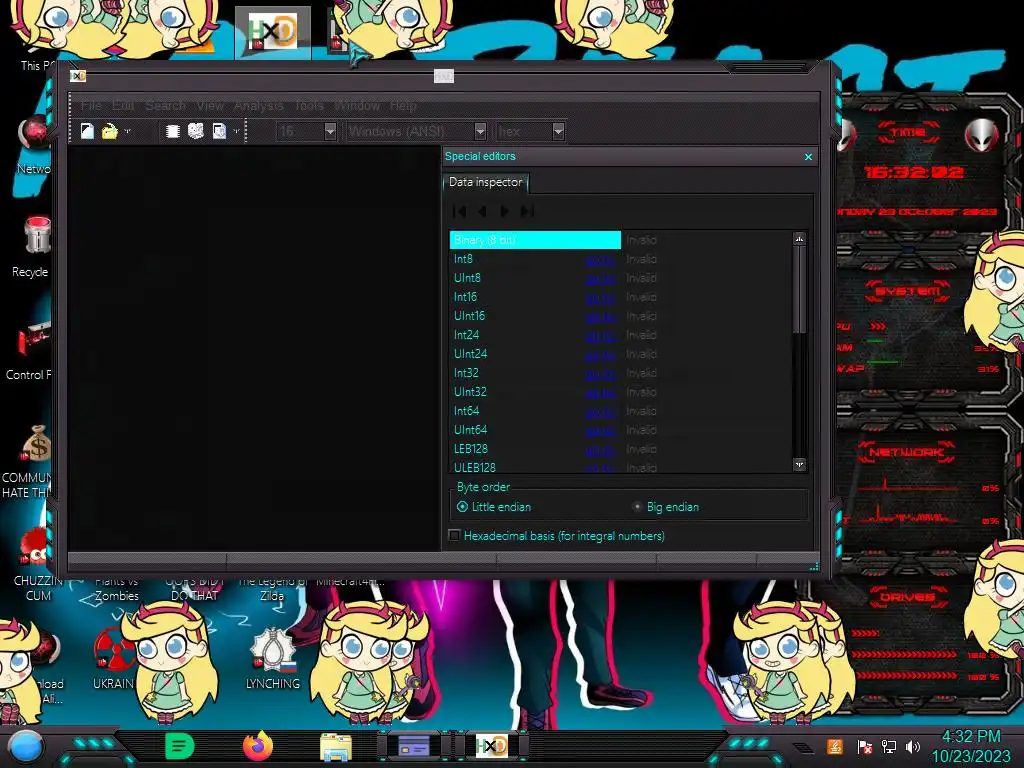This screenshot has width=1024, height=768.
Task: Click the Open disk toolbar icon
Action: tap(195, 131)
